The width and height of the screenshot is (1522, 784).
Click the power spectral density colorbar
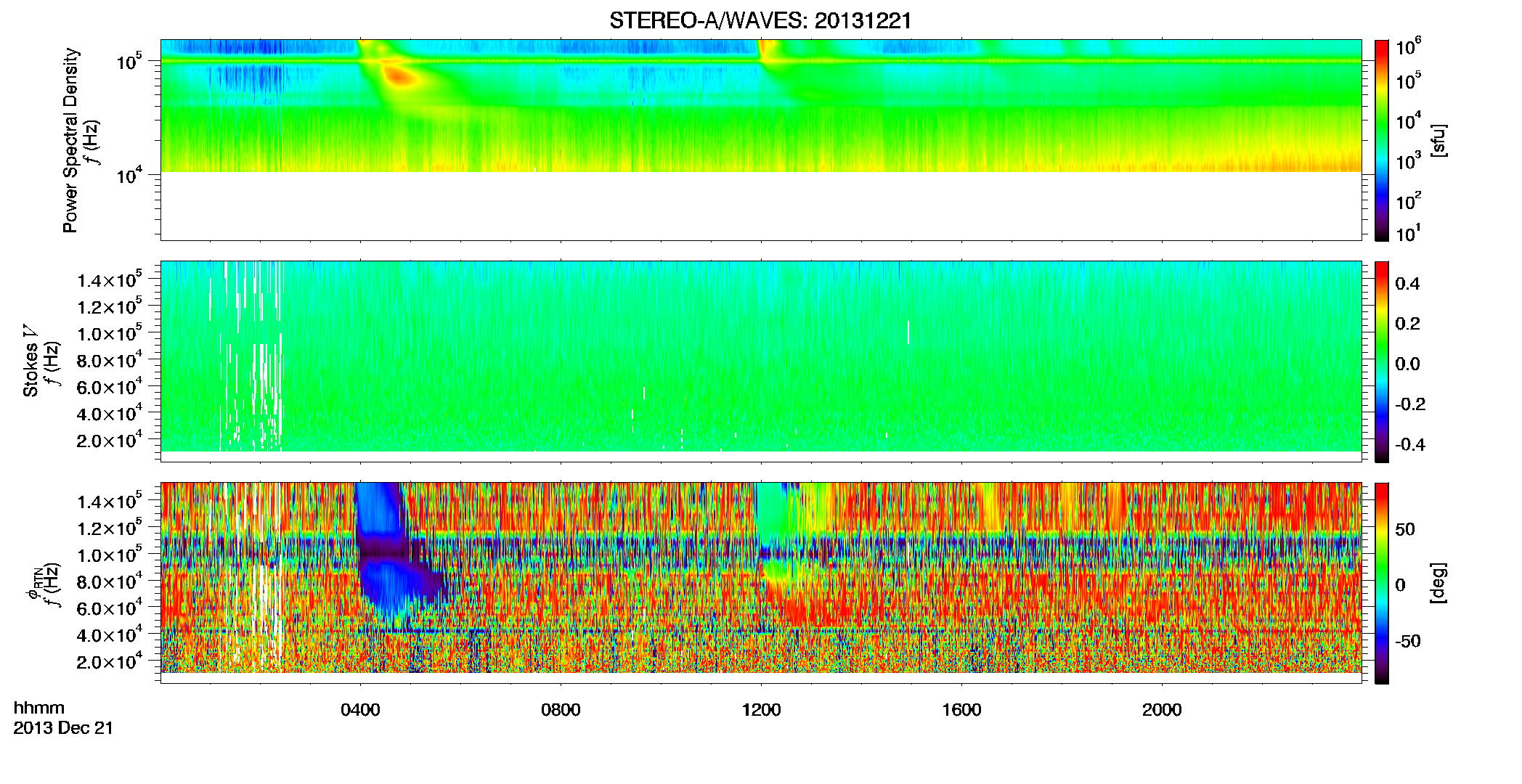(1382, 140)
